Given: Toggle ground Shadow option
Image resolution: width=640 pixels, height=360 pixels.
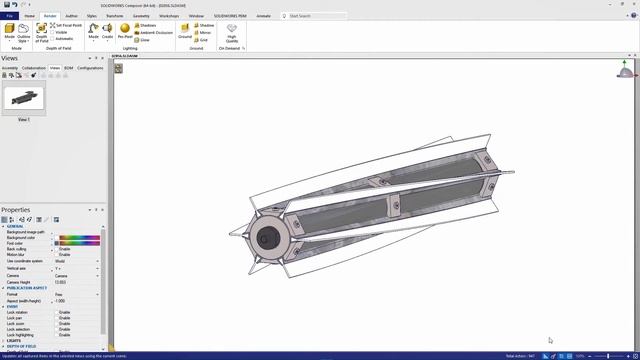Looking at the screenshot, I should click(x=204, y=25).
